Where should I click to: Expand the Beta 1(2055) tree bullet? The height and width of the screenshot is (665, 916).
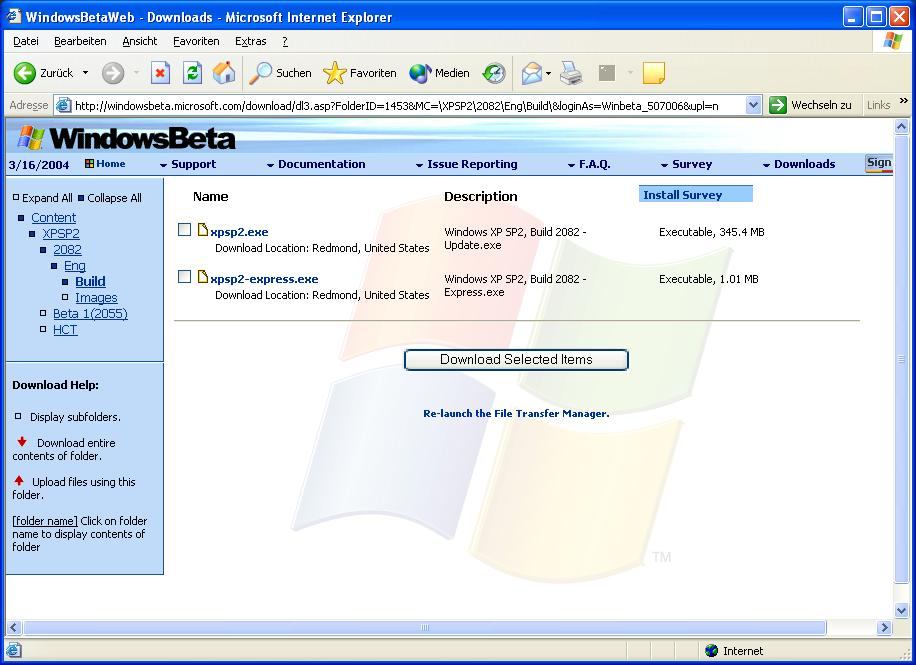tap(43, 313)
